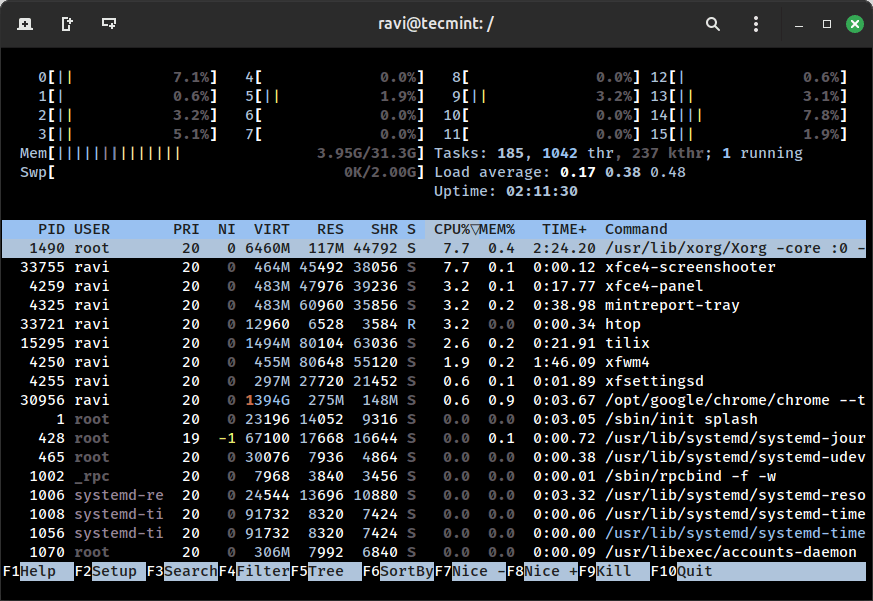The width and height of the screenshot is (873, 601).
Task: Select the htop process row
Action: tap(434, 324)
